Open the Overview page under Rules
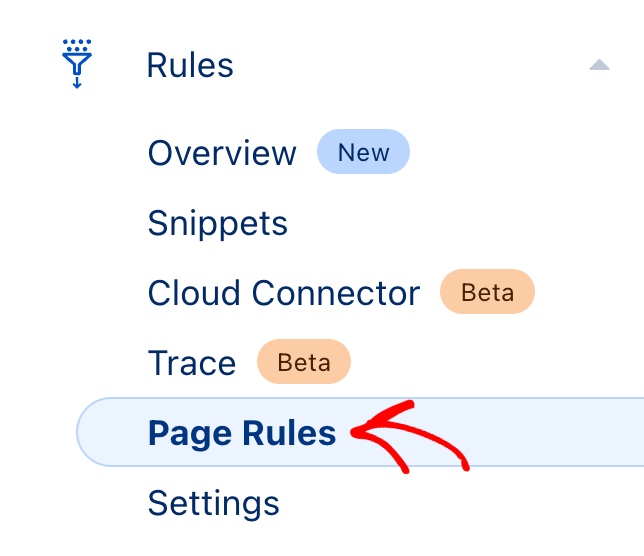Viewport: 644px width, 556px height. pos(222,153)
